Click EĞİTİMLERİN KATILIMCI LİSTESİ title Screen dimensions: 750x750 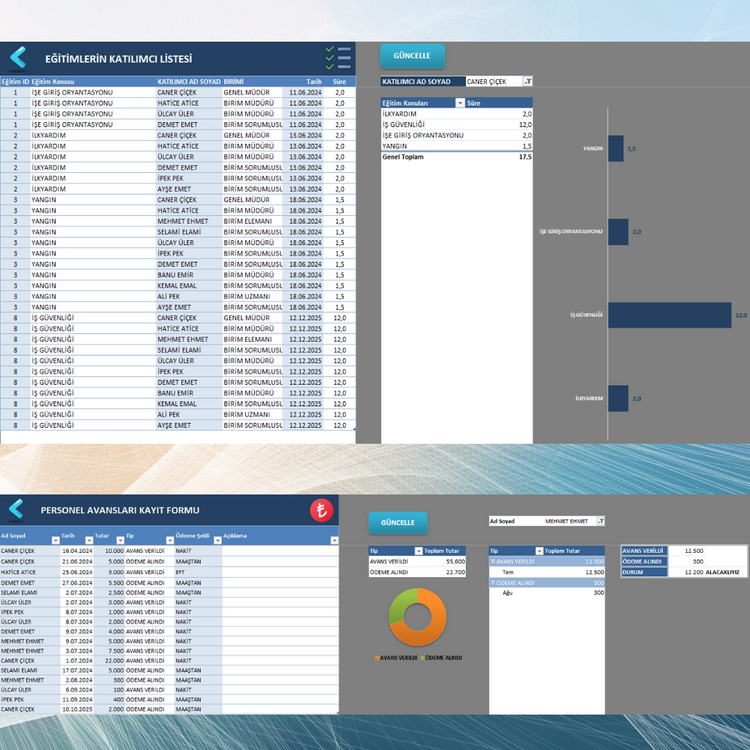pyautogui.click(x=119, y=59)
